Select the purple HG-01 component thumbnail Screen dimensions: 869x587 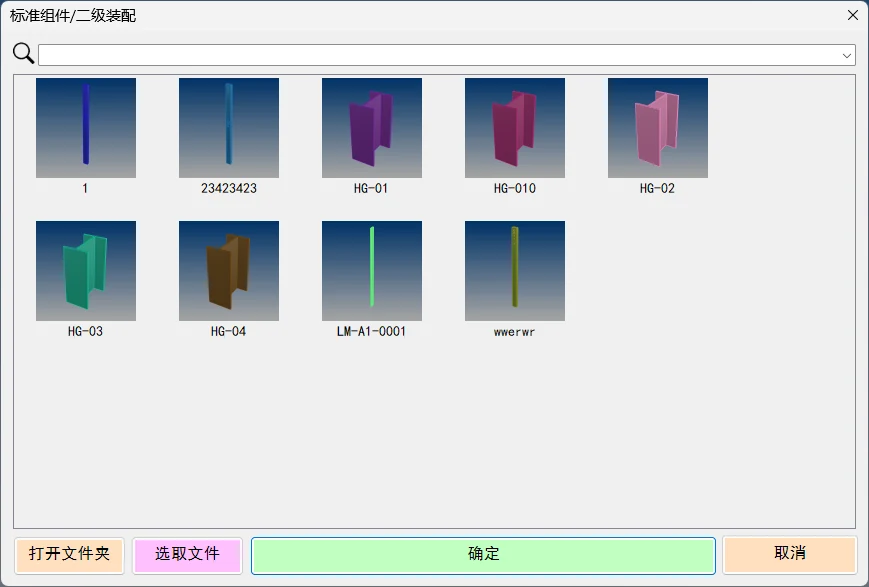[x=372, y=127]
